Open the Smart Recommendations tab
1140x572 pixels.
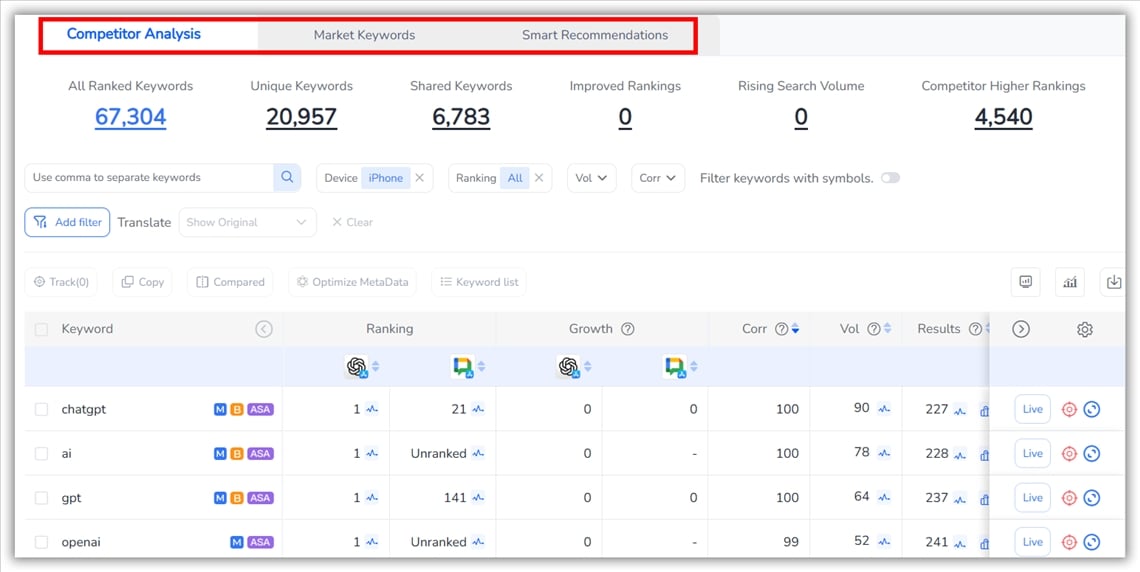pos(594,35)
